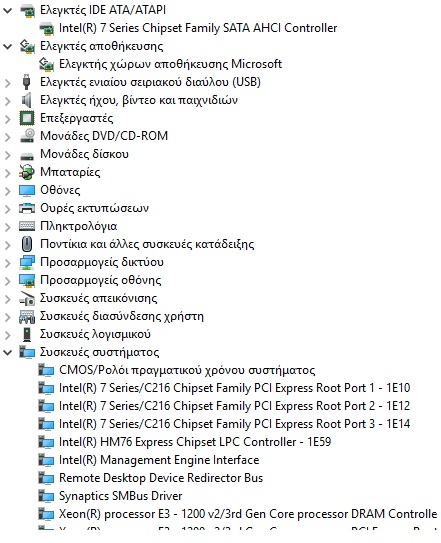Click the mouse icon for pointing devices
Screen dimensions: 441x543
pos(27,244)
